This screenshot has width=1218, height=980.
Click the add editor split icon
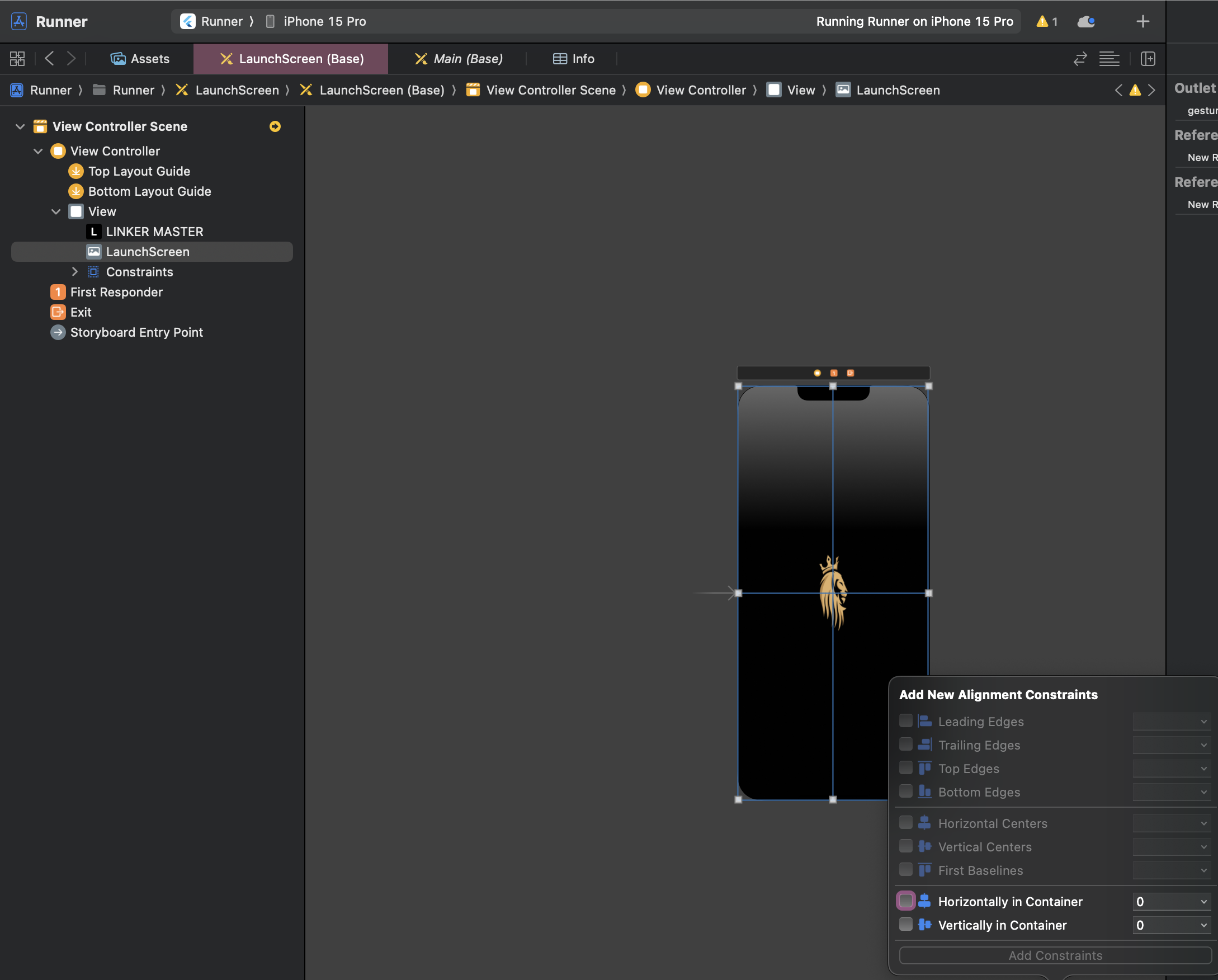coord(1148,59)
